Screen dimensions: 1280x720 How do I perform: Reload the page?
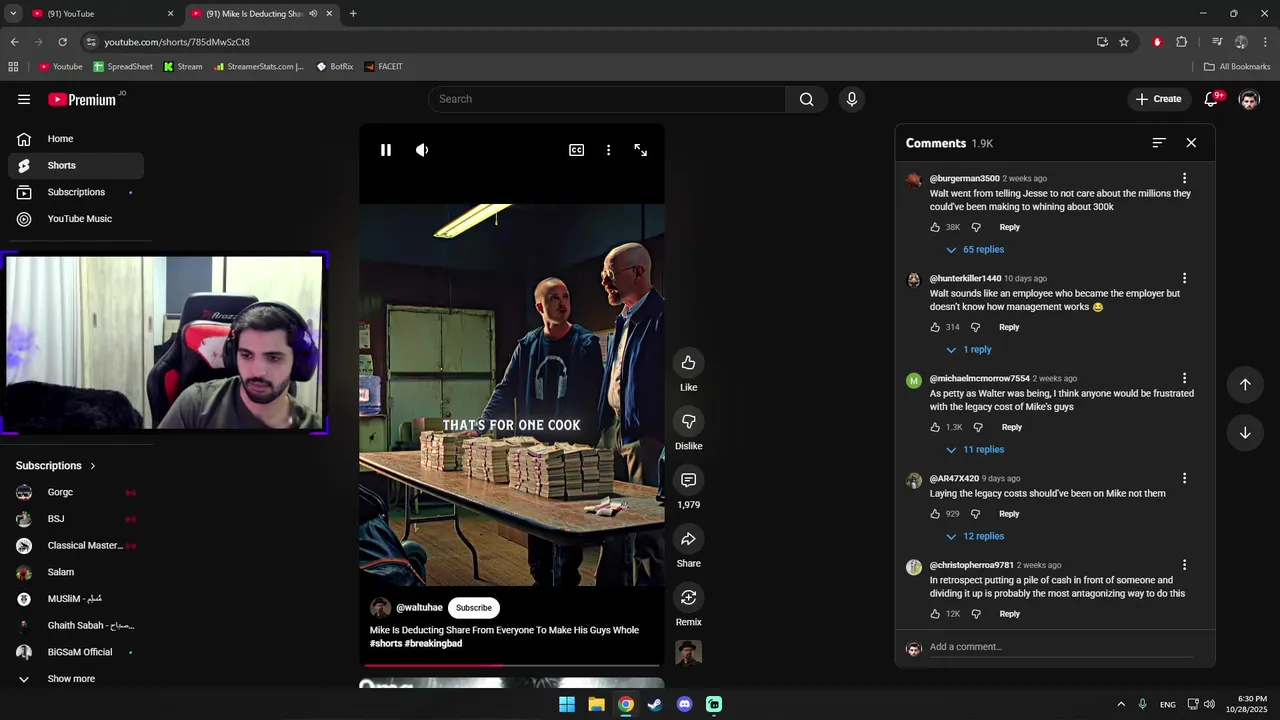(62, 42)
